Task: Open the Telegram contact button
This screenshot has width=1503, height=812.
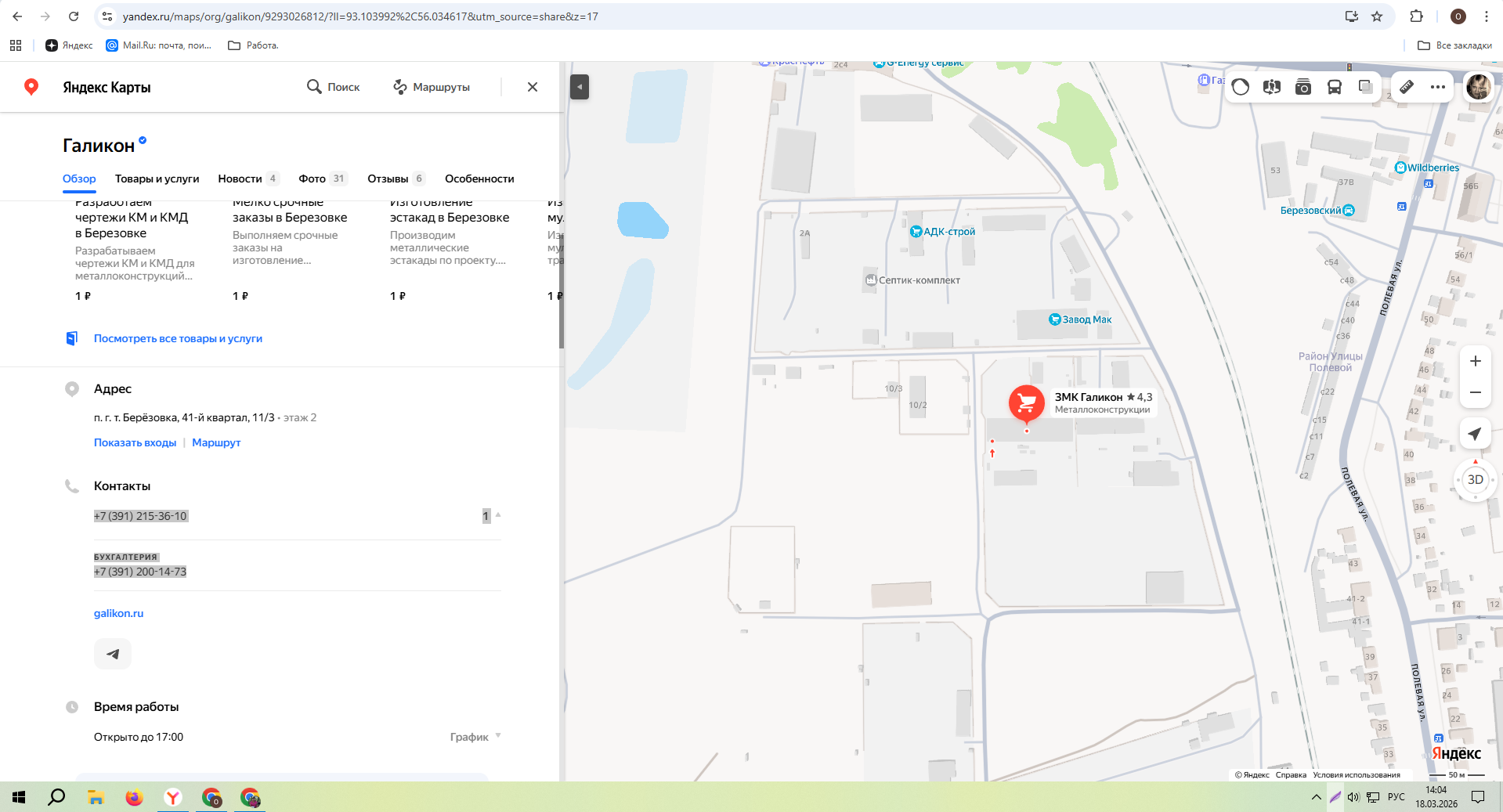Action: pos(113,654)
